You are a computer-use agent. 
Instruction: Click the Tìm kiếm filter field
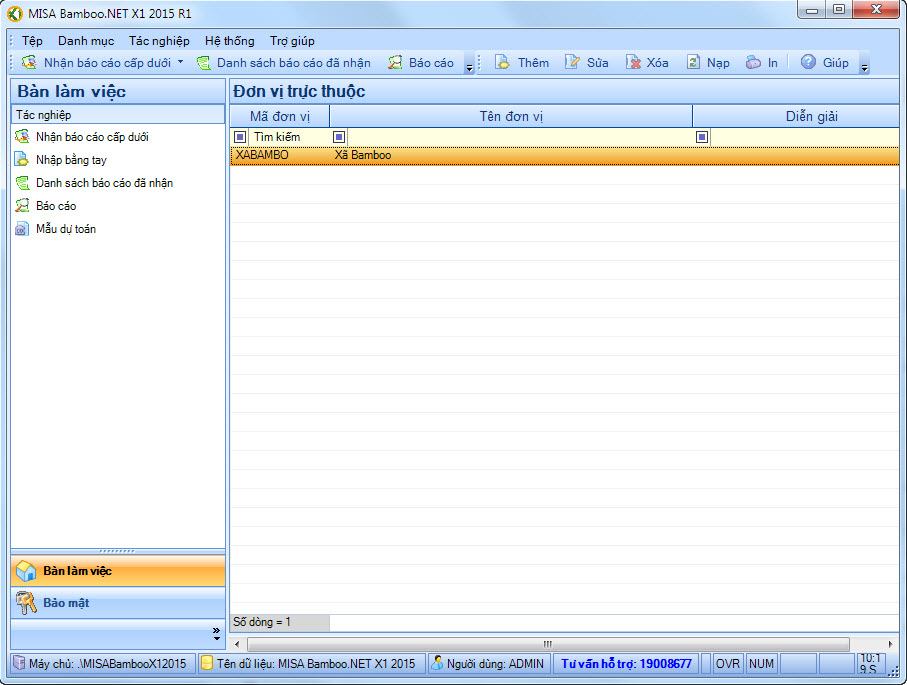pyautogui.click(x=288, y=137)
